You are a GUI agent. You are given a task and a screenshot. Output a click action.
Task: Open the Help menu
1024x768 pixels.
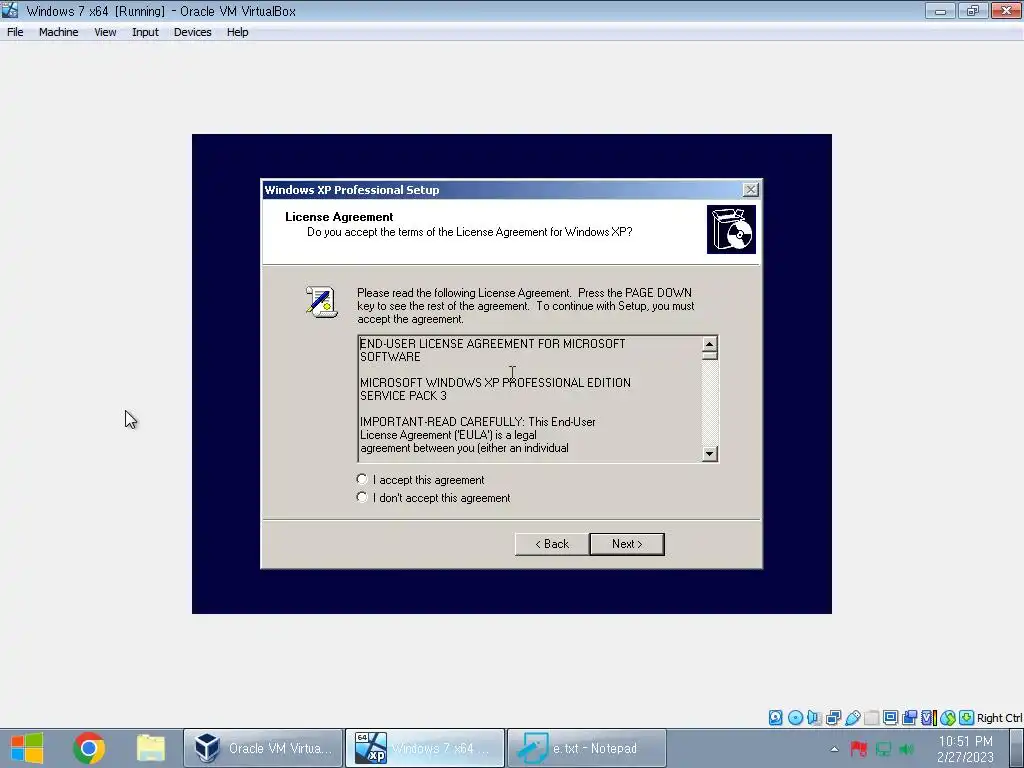point(237,32)
